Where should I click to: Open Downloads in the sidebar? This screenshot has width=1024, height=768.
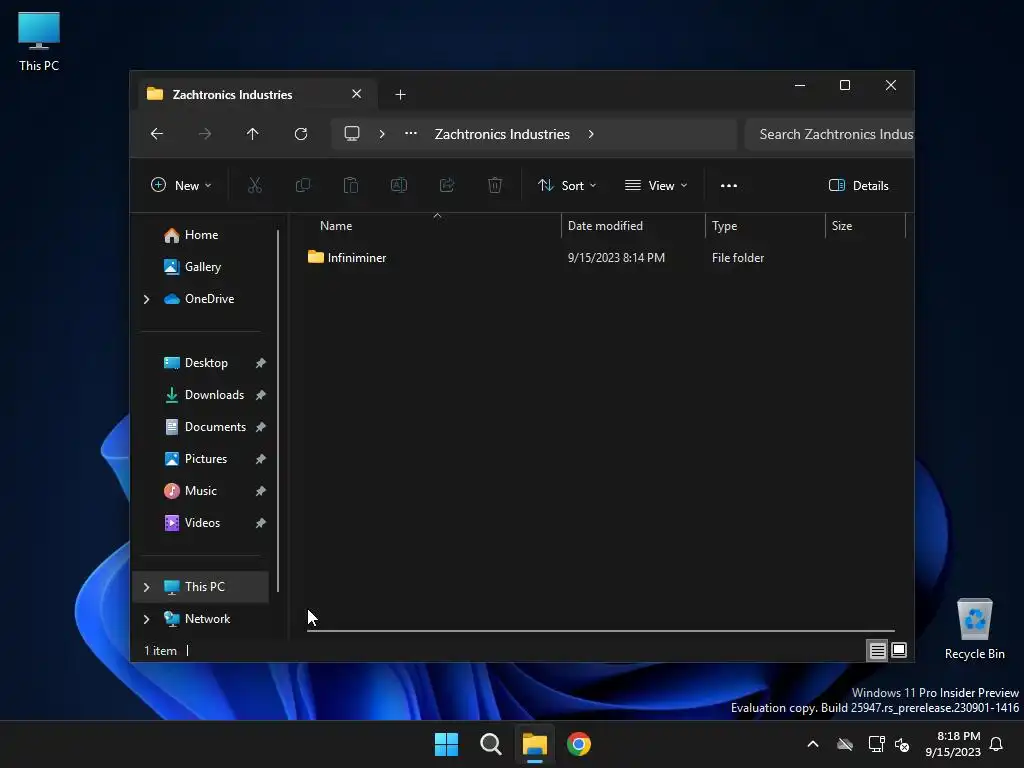click(202, 394)
